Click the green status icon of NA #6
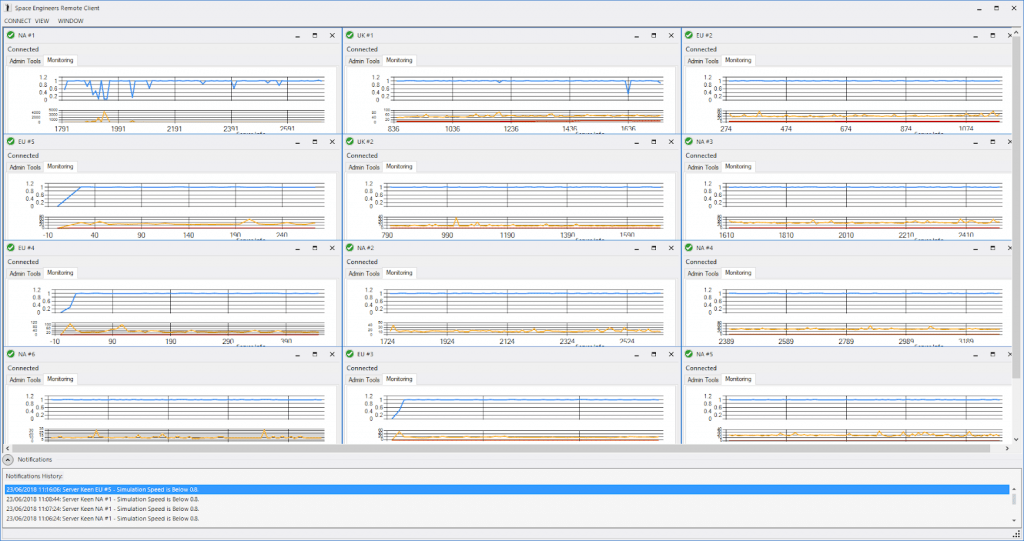The height and width of the screenshot is (541, 1024). click(10, 354)
